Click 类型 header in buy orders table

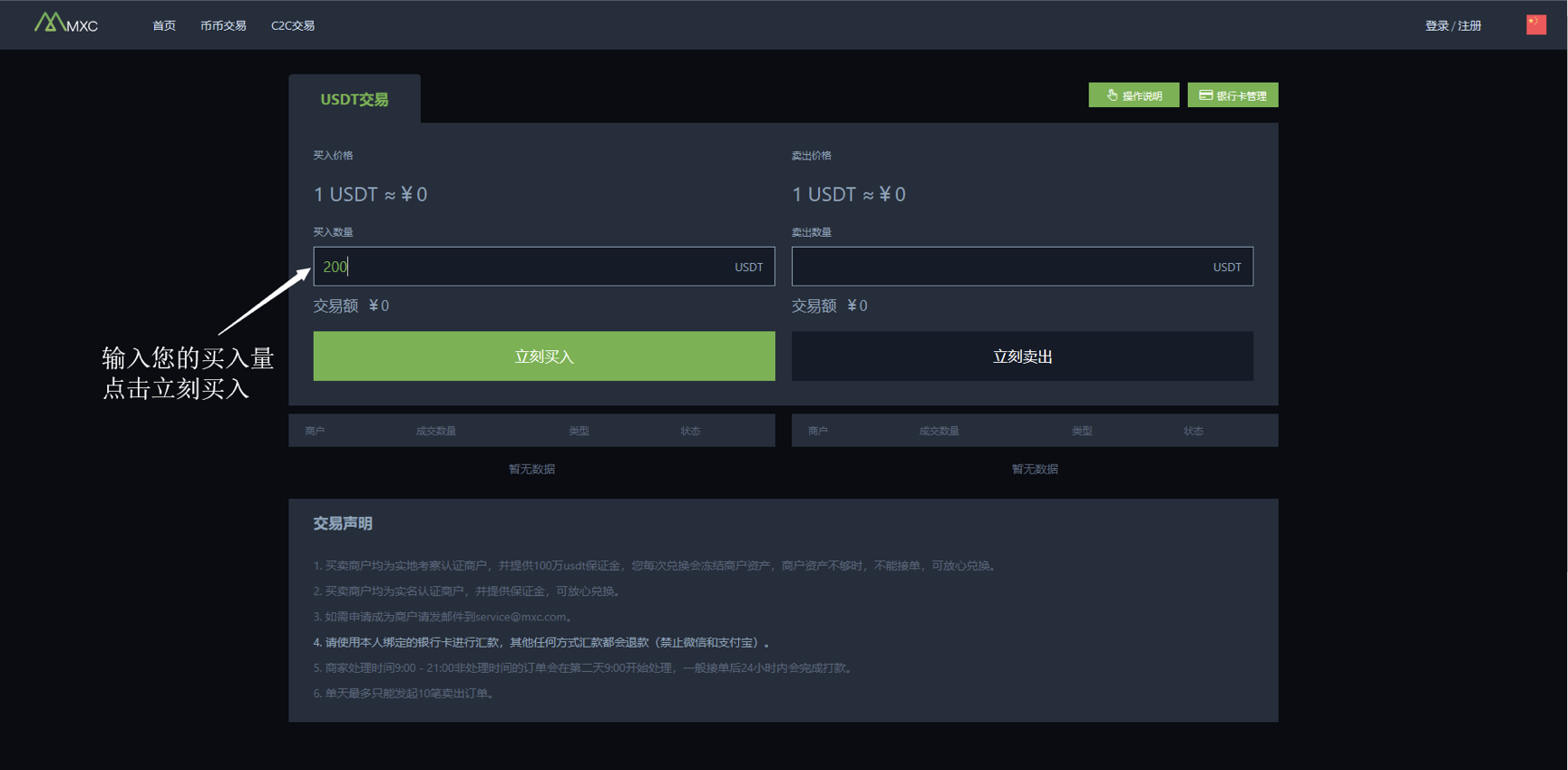(579, 431)
